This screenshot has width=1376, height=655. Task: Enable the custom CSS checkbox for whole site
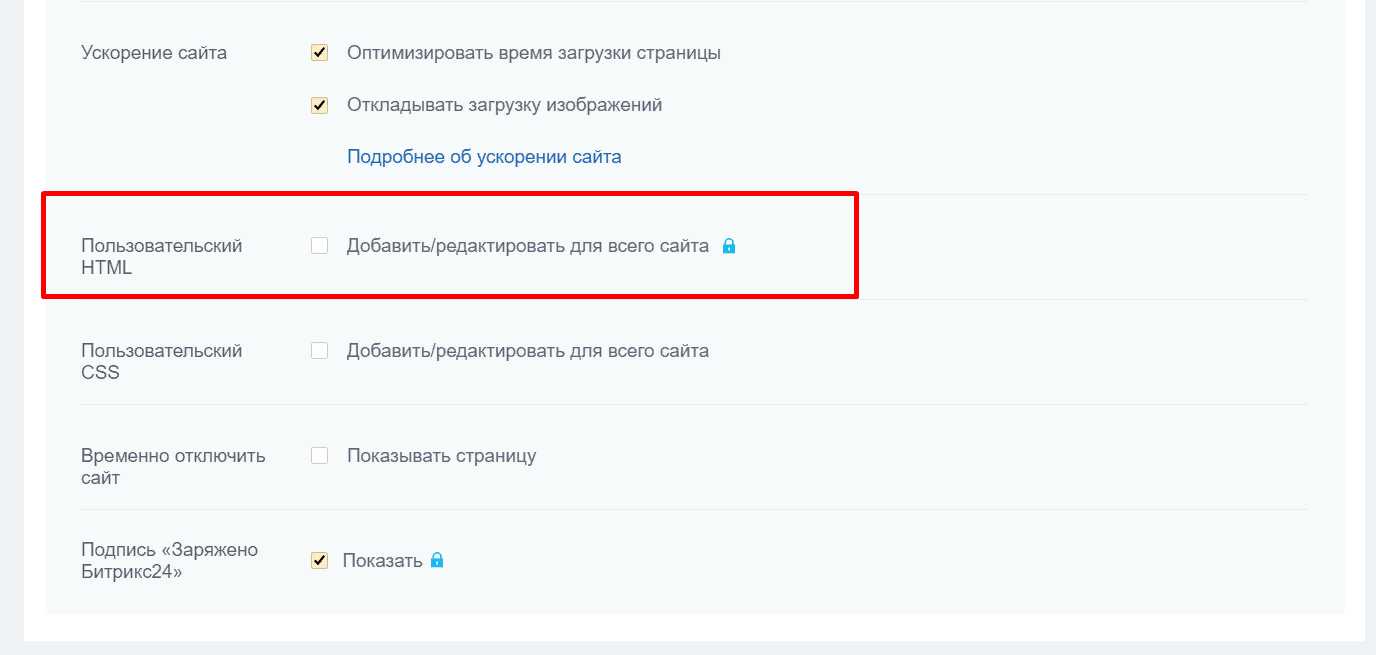pyautogui.click(x=320, y=351)
